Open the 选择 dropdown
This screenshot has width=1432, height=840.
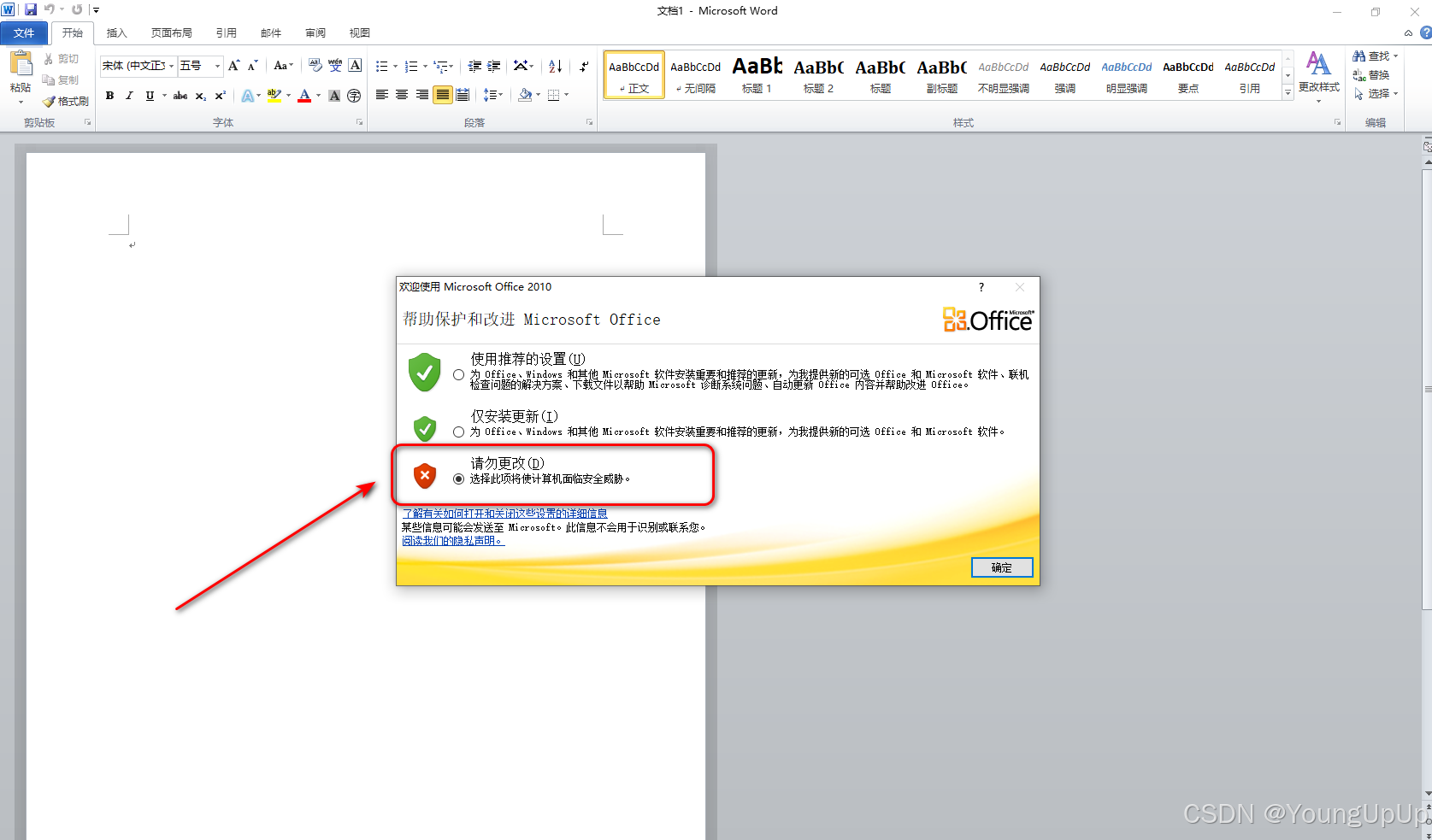(x=1376, y=94)
